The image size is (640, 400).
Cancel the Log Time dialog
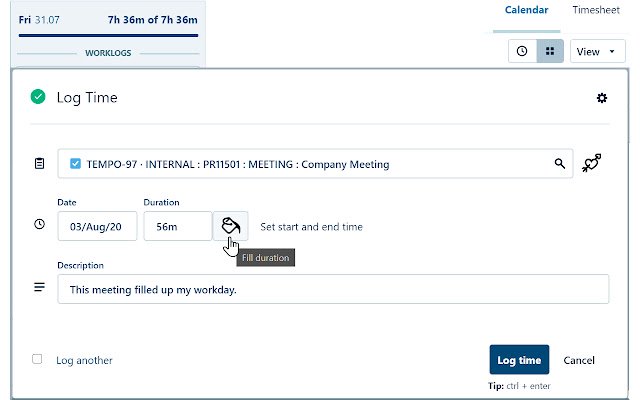[x=579, y=360]
